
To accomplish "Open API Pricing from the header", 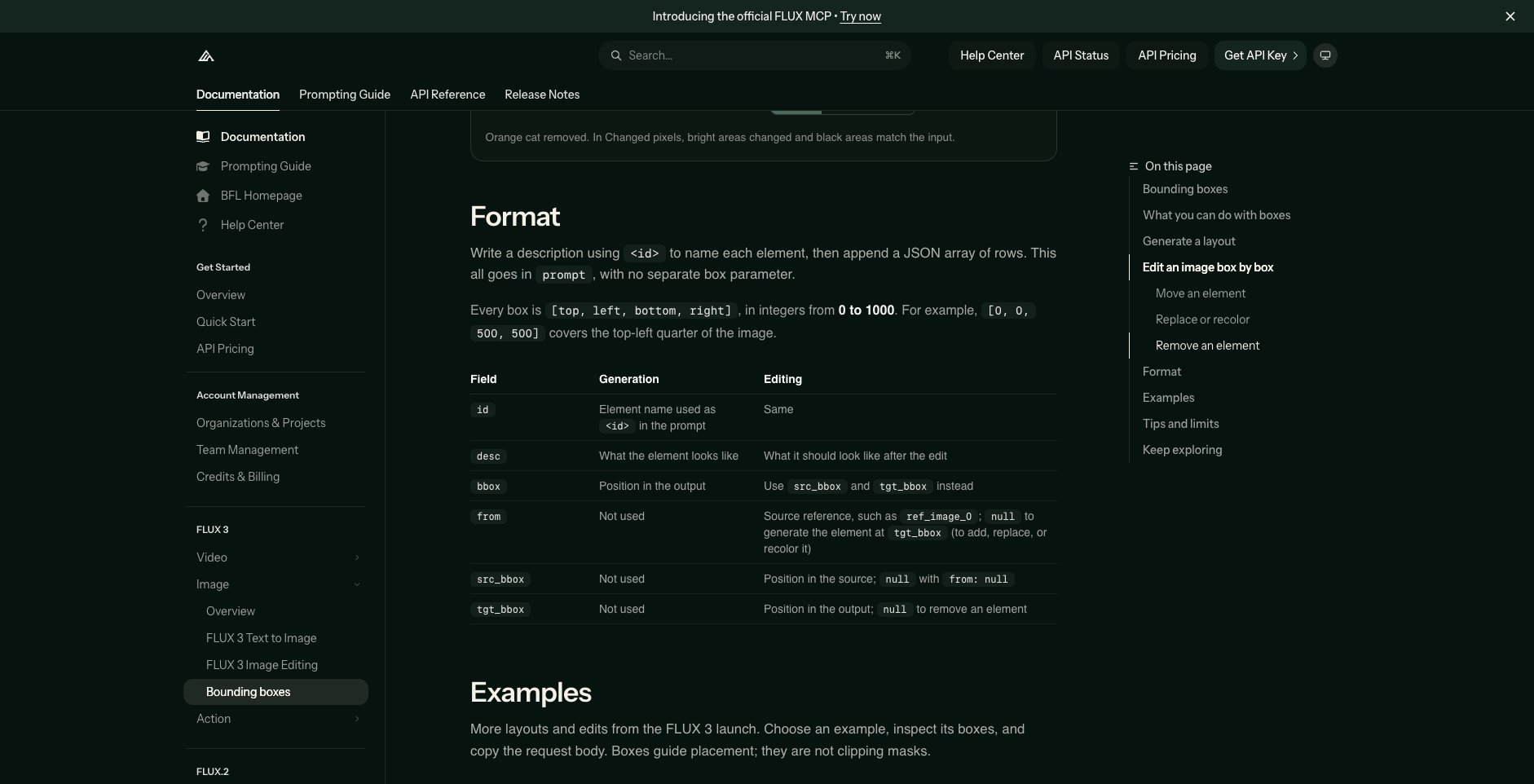I will (x=1167, y=55).
